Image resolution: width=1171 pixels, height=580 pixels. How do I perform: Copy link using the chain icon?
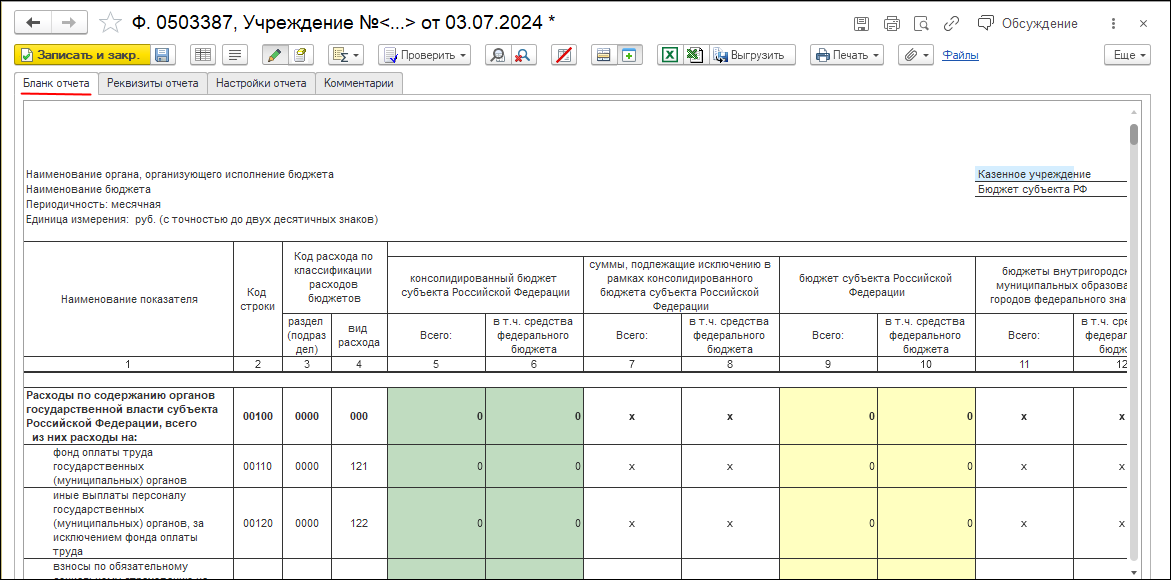coord(952,23)
